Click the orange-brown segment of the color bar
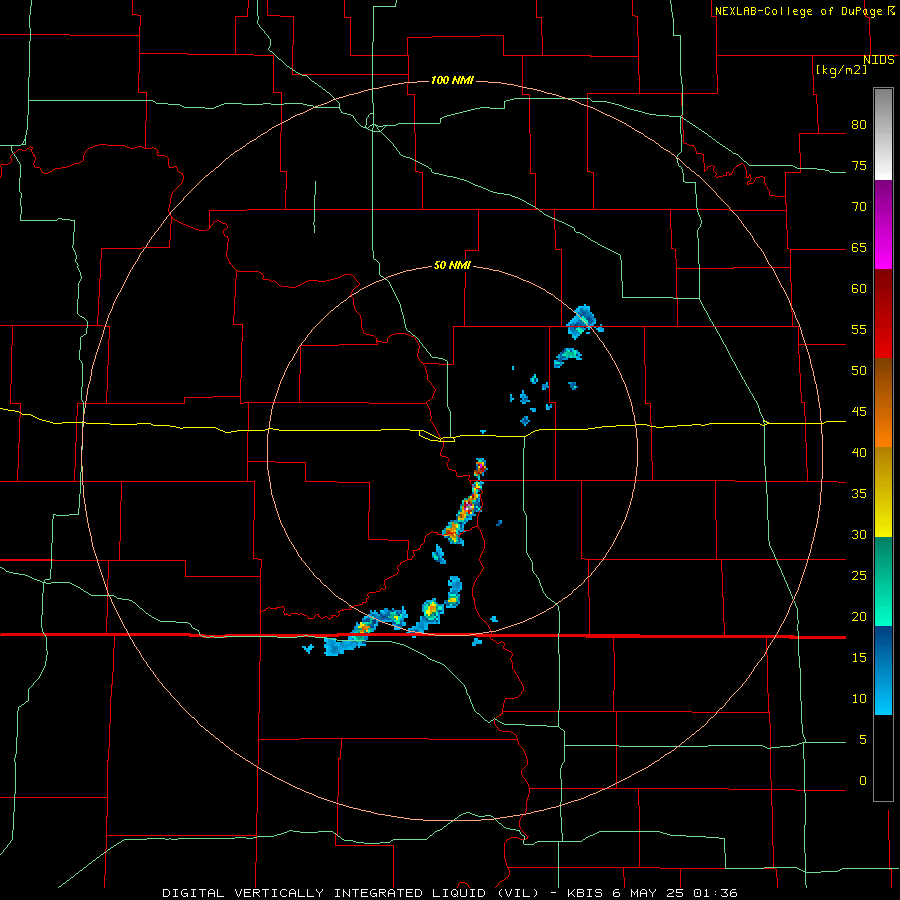The width and height of the screenshot is (900, 900). tap(883, 403)
